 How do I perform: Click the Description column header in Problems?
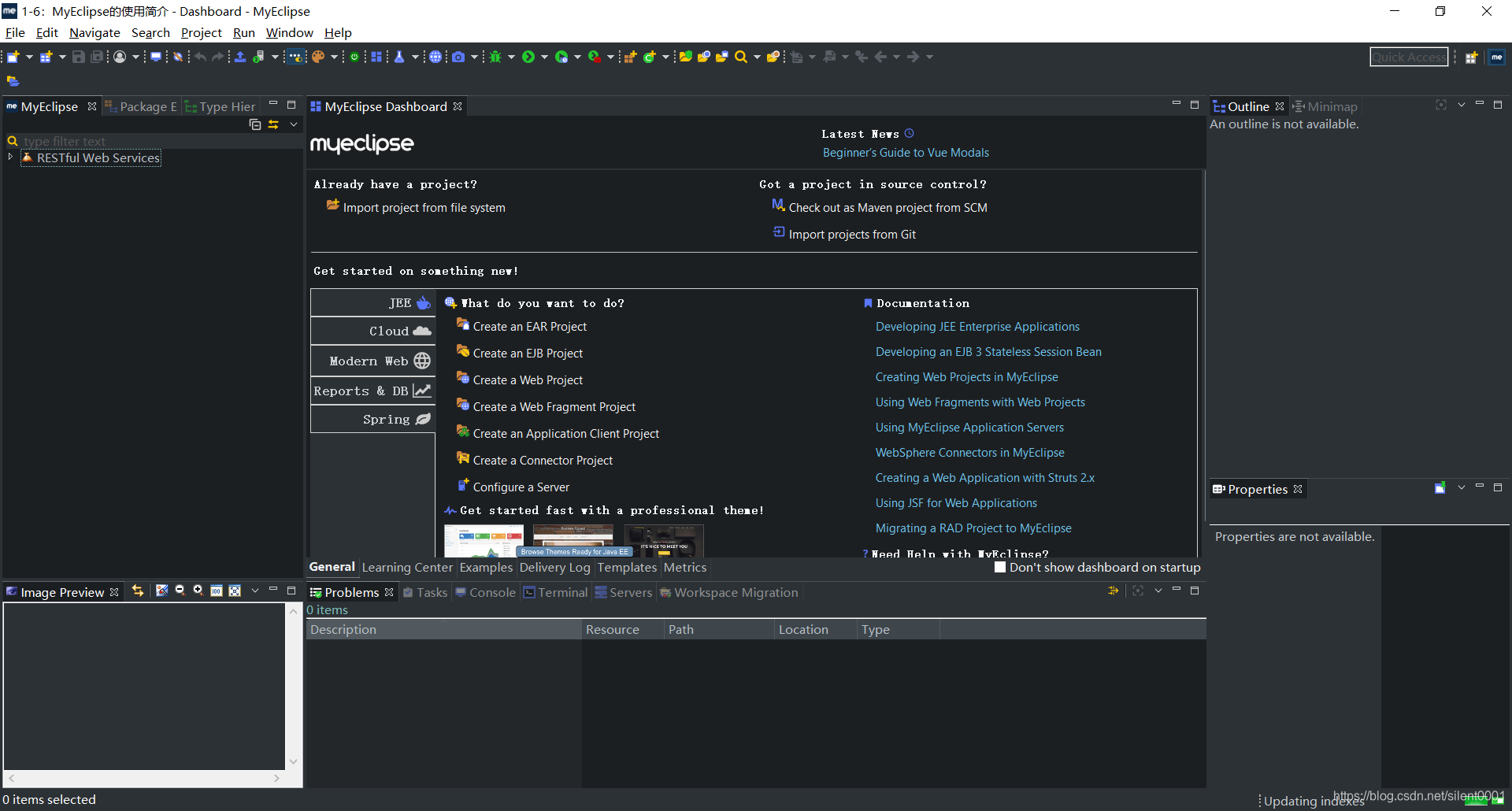[x=443, y=629]
